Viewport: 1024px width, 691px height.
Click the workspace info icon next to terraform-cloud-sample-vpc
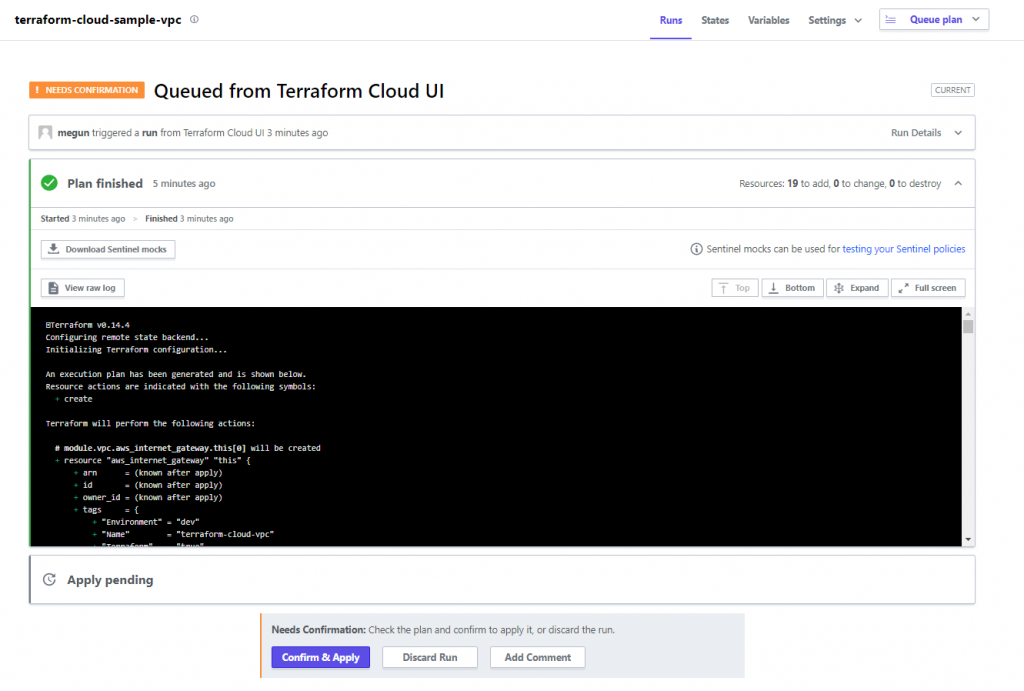point(194,20)
